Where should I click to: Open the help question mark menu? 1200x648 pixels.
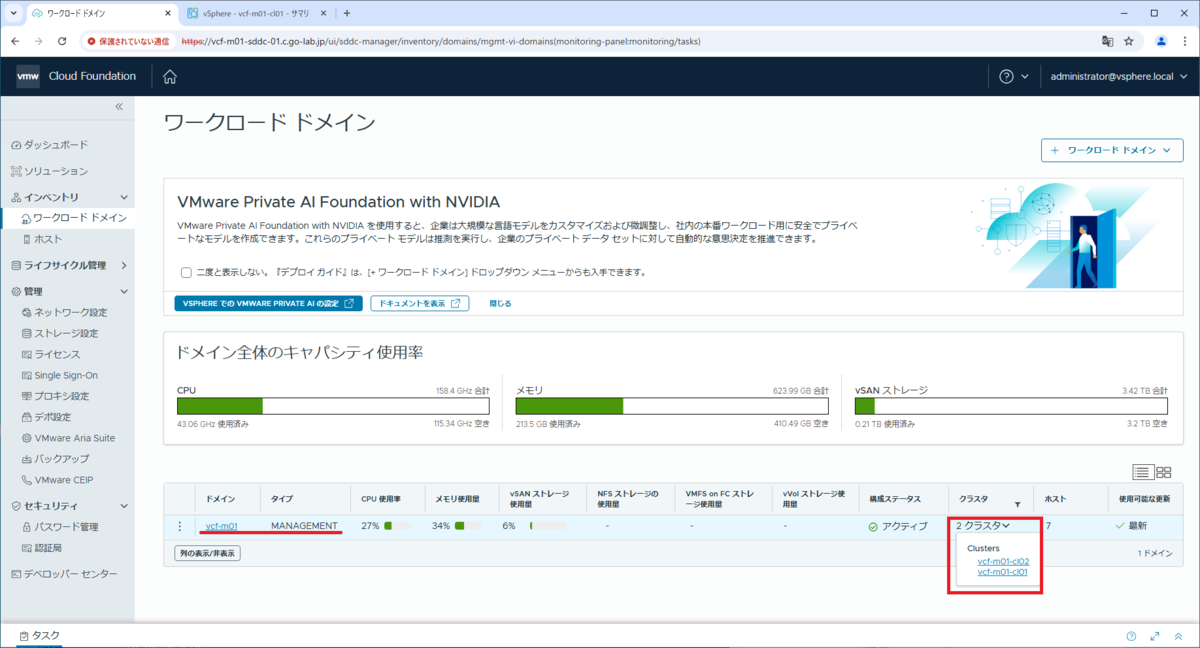coord(1006,76)
